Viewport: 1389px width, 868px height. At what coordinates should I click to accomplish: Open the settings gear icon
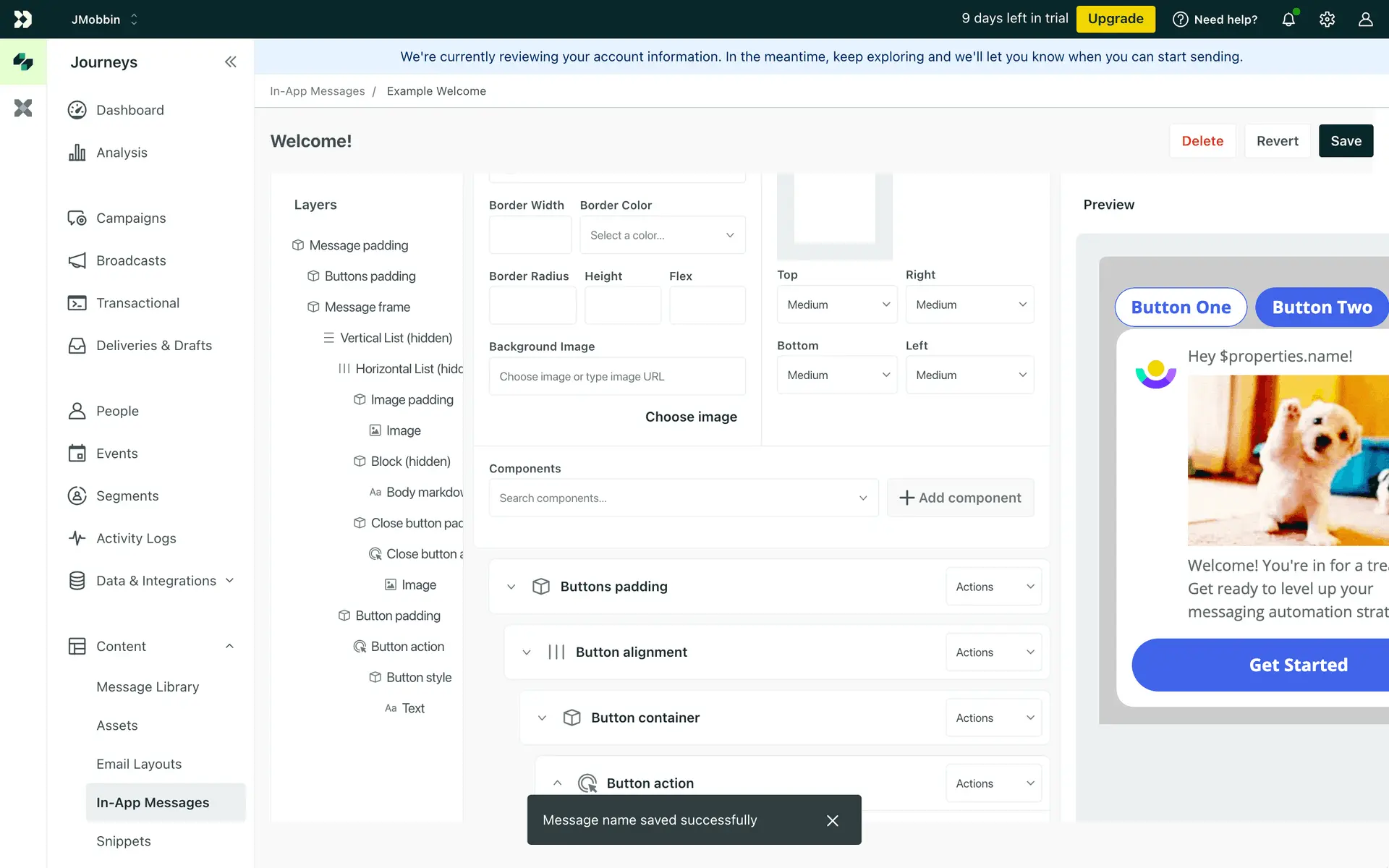(1327, 20)
